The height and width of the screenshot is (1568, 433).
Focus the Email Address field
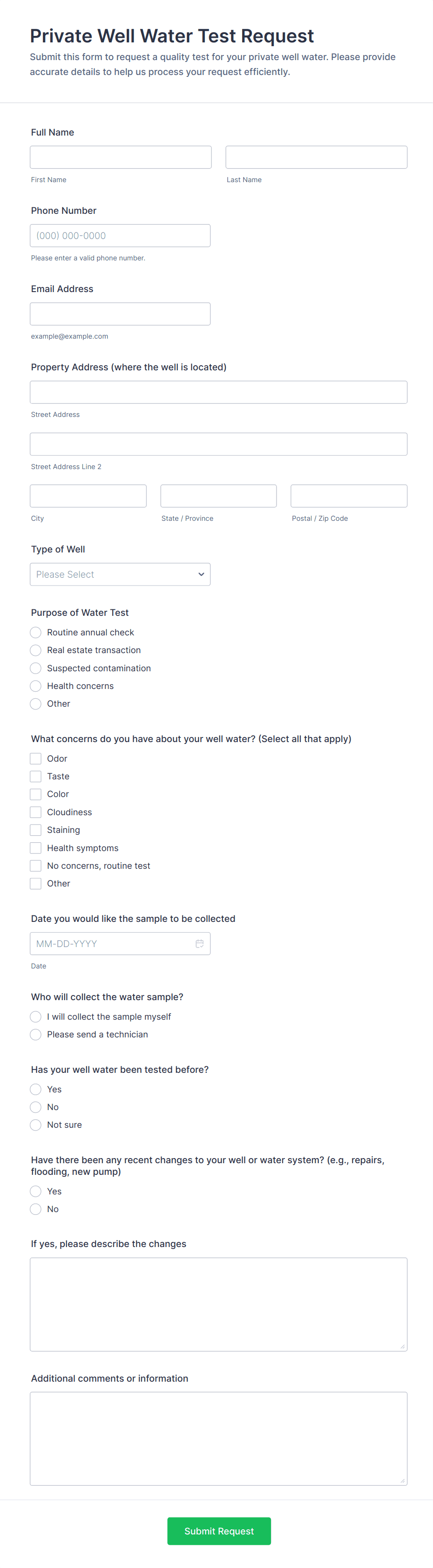[x=120, y=314]
